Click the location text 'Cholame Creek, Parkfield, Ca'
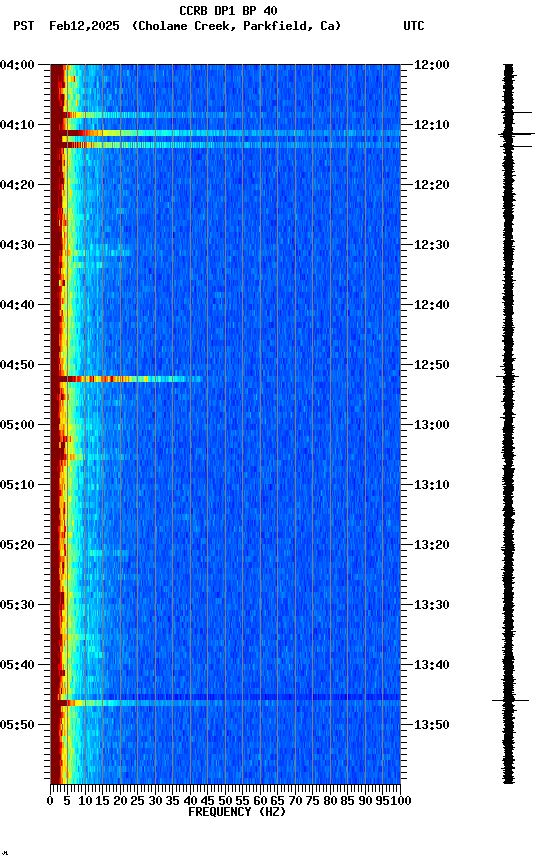The width and height of the screenshot is (552, 864). (236, 26)
